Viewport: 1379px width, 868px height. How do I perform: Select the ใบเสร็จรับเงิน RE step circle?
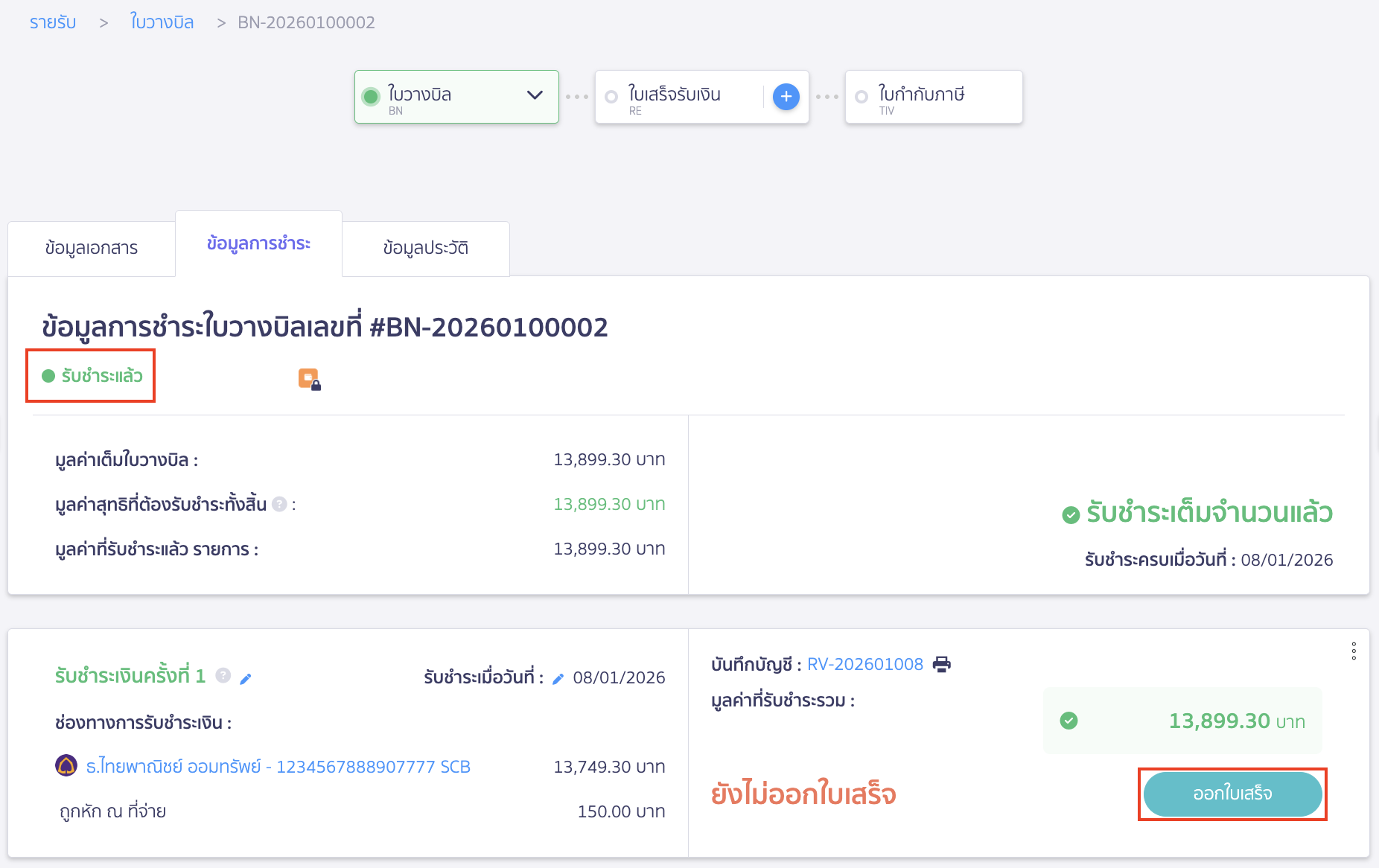tap(611, 96)
